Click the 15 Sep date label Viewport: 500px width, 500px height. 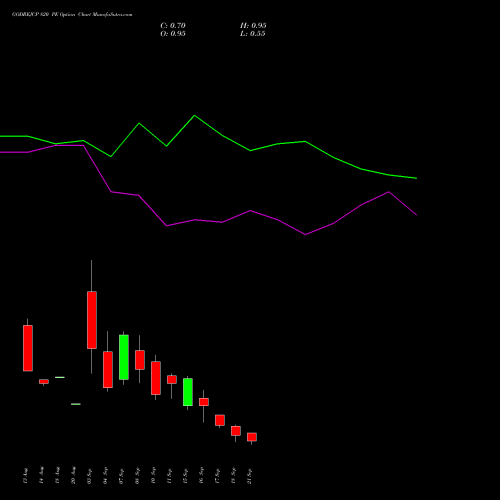pos(186,476)
